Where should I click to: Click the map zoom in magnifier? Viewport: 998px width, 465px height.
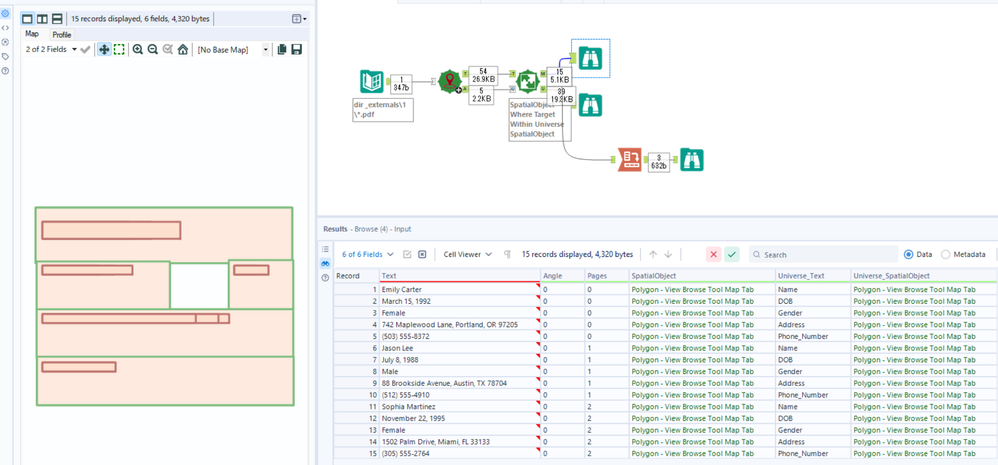click(x=138, y=49)
